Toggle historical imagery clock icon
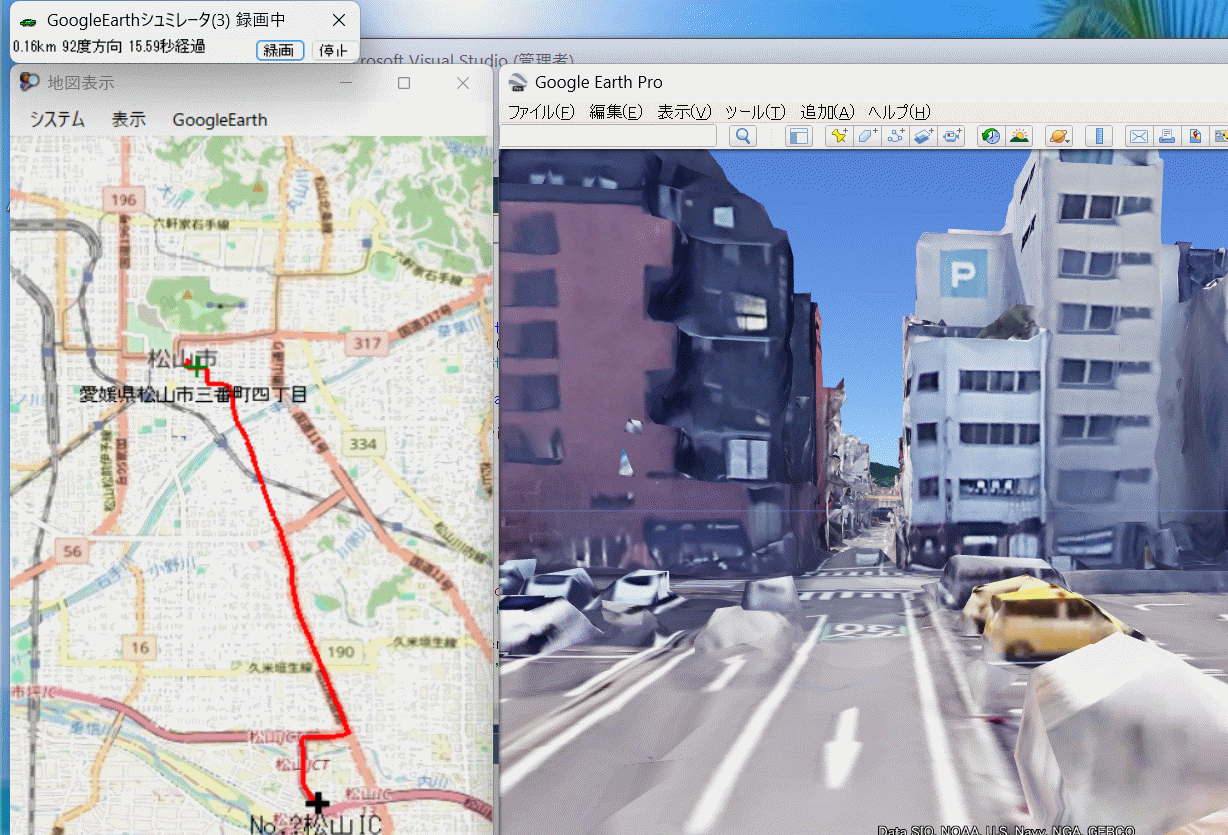Image resolution: width=1228 pixels, height=835 pixels. click(x=990, y=136)
